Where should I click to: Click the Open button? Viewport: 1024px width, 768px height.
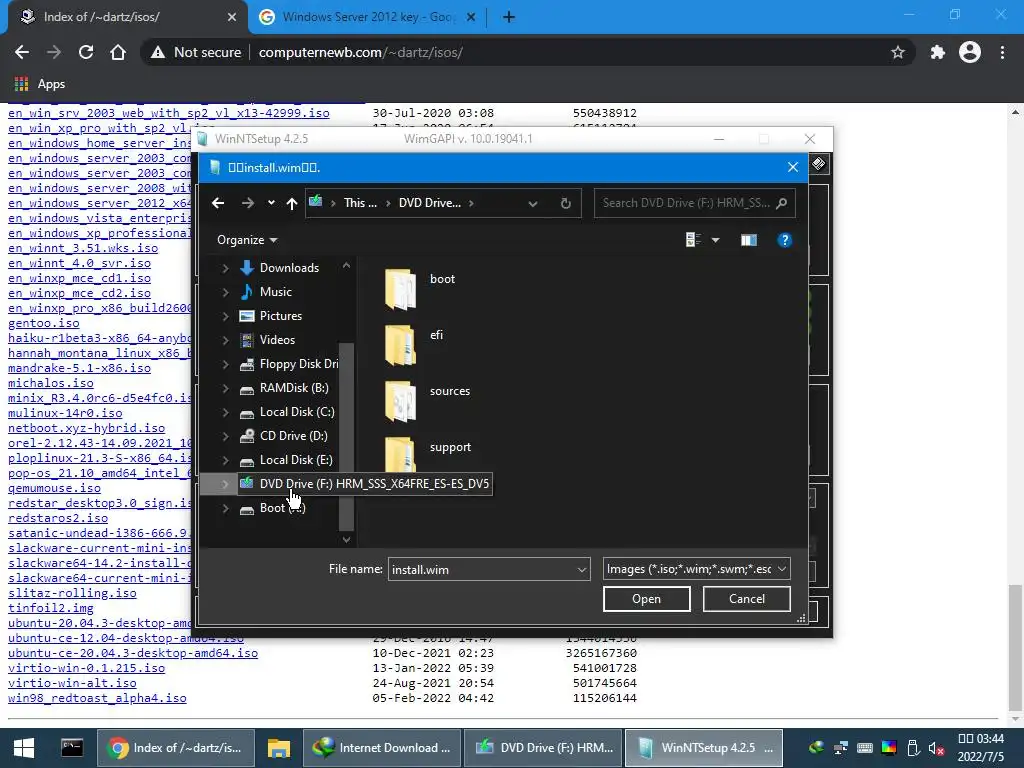[x=647, y=599]
